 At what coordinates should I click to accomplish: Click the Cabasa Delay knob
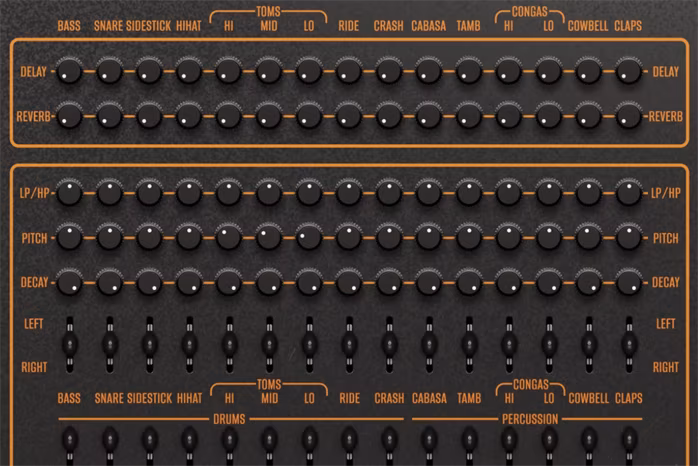coord(429,71)
